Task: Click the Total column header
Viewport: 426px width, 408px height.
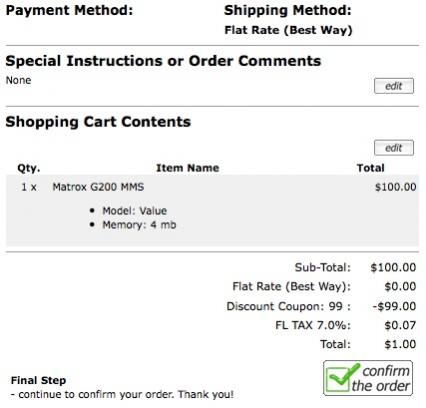Action: [x=371, y=168]
